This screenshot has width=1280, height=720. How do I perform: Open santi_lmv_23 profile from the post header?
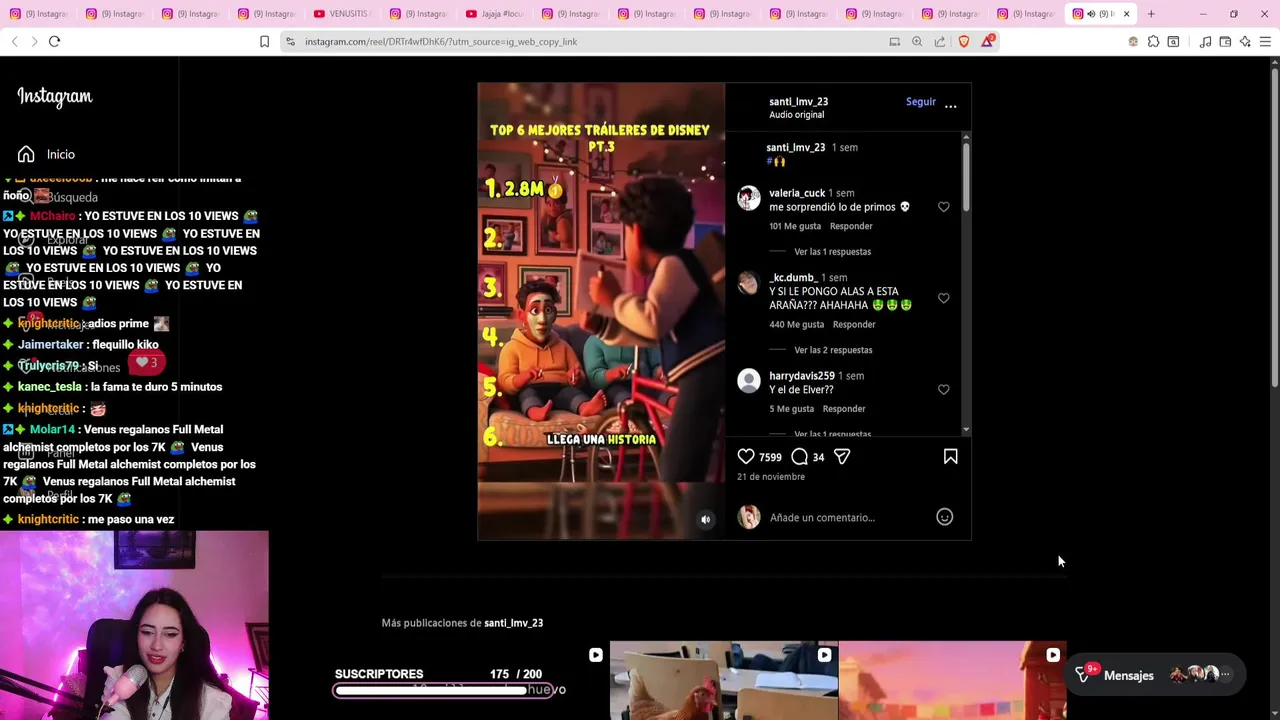(798, 101)
